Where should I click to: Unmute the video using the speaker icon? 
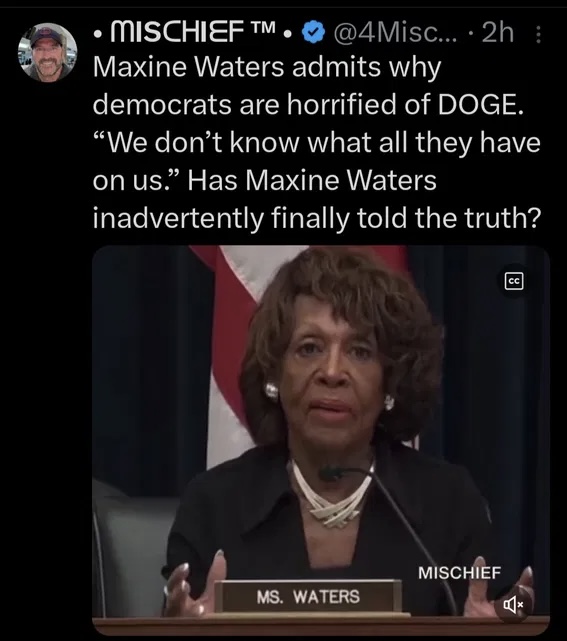click(x=513, y=603)
